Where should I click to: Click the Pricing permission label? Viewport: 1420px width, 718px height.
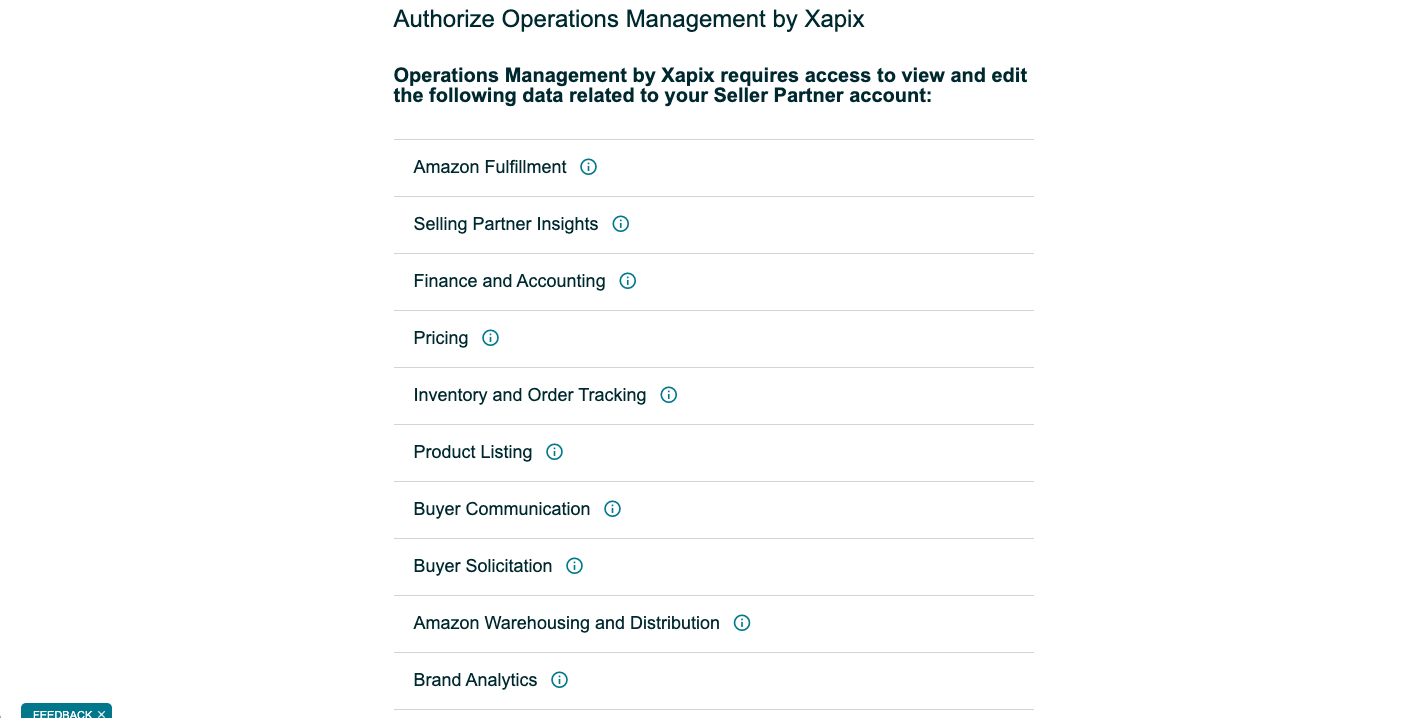coord(441,338)
